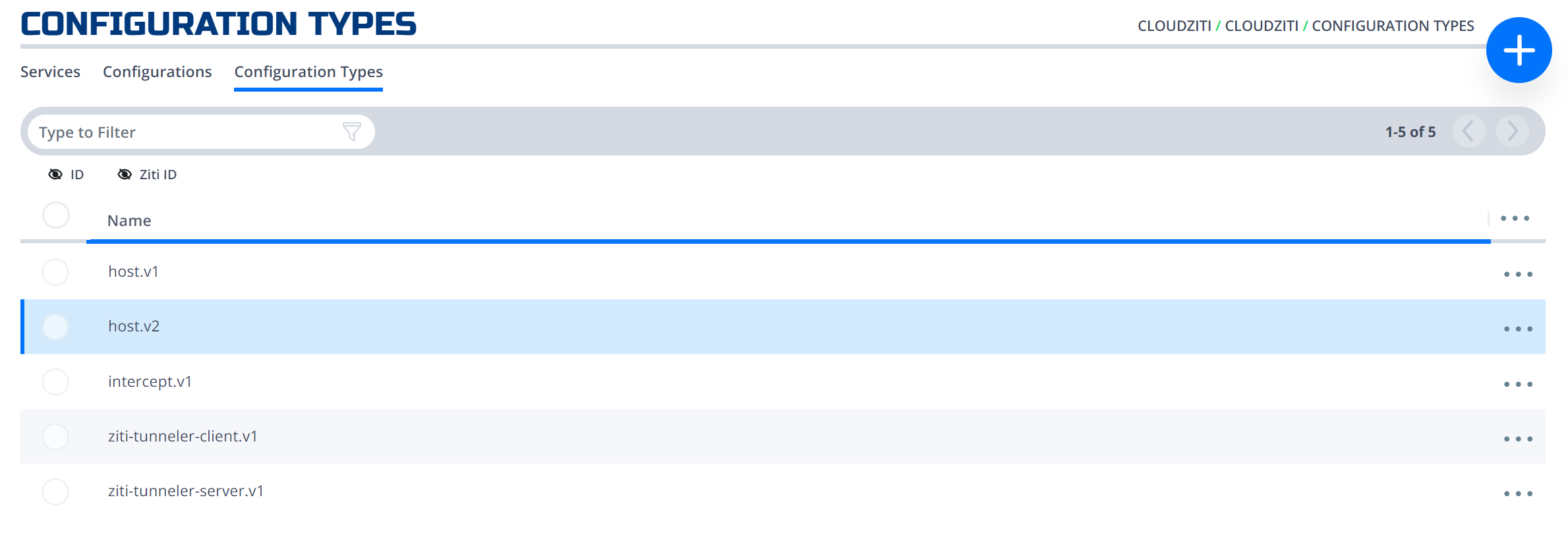Sort by the Name column header
Viewport: 1568px width, 539px height.
point(129,221)
